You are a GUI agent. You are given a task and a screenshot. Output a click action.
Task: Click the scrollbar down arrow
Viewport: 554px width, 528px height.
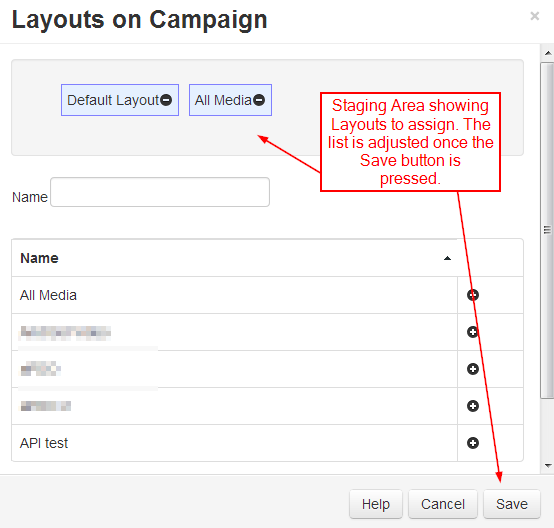548,466
